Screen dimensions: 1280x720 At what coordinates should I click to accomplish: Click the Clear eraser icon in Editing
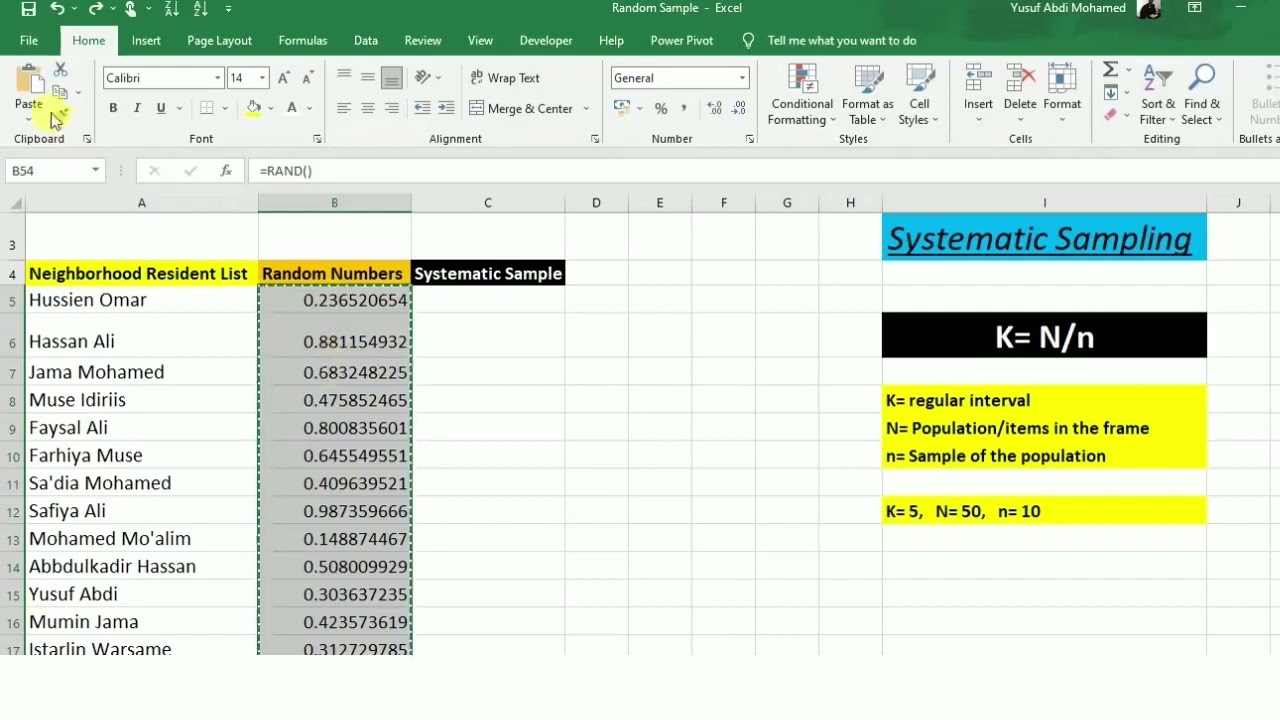click(x=1110, y=115)
